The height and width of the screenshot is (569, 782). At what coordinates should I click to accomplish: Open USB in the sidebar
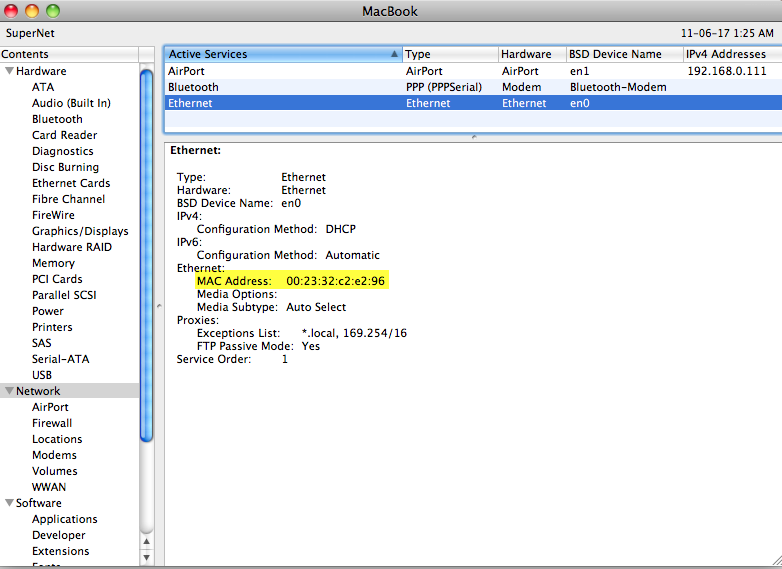[x=42, y=375]
